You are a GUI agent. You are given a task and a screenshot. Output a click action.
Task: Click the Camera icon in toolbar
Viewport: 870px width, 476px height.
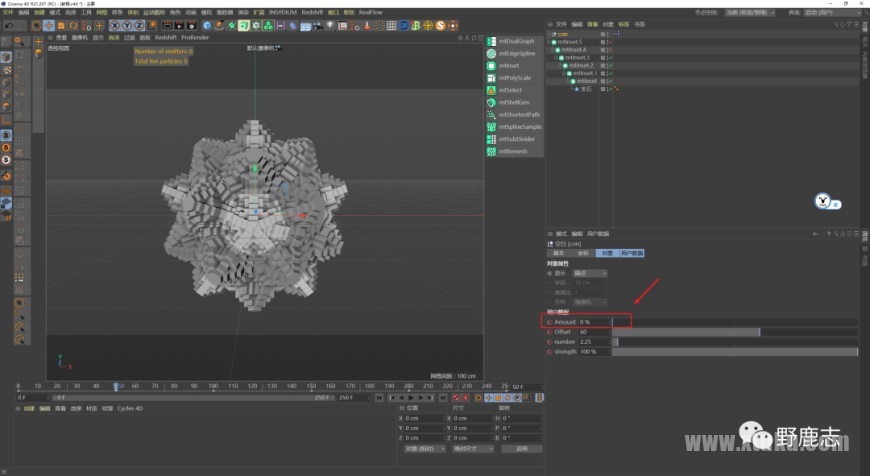point(318,26)
